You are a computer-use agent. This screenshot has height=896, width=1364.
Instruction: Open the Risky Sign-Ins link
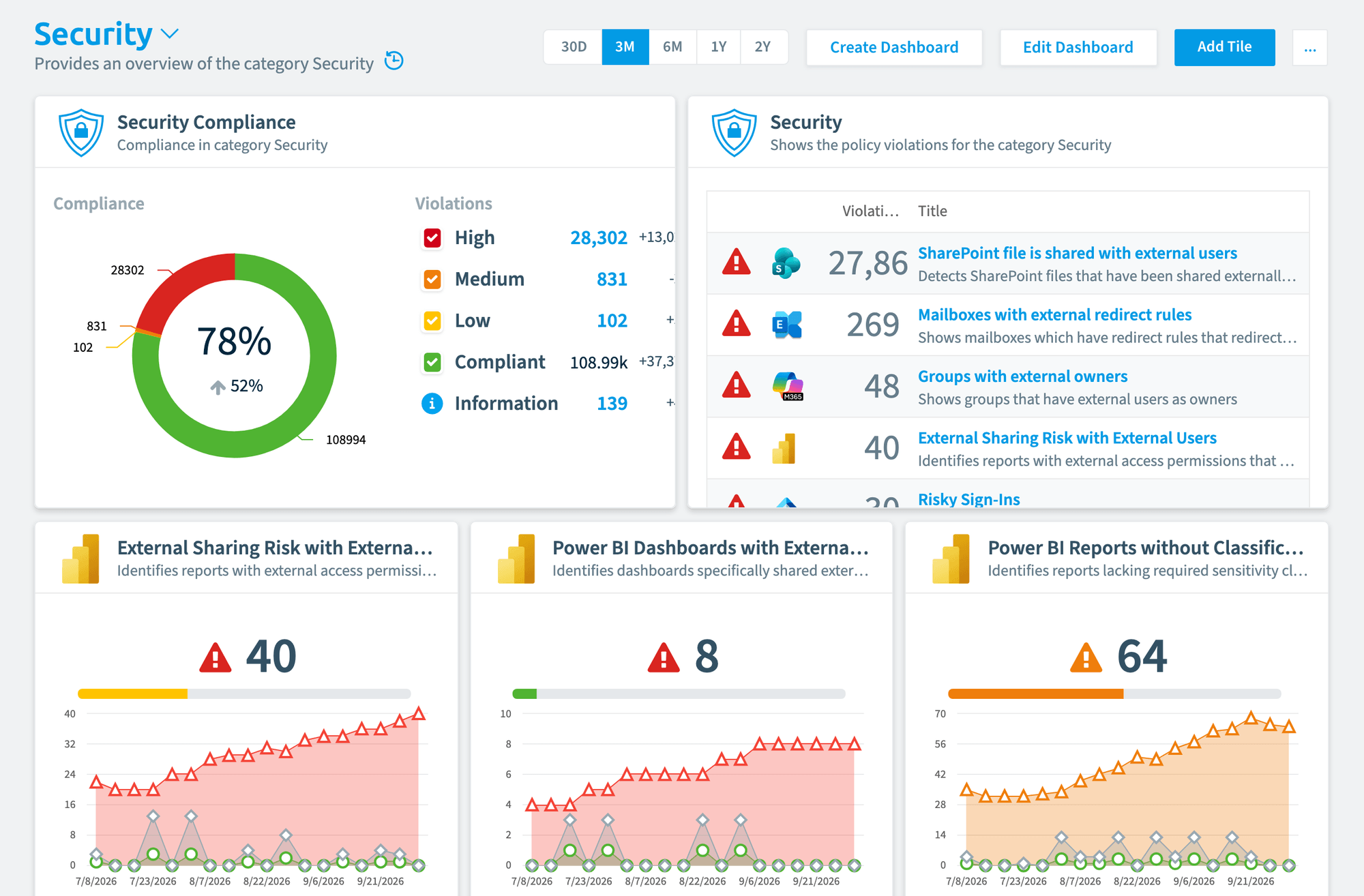(x=968, y=499)
